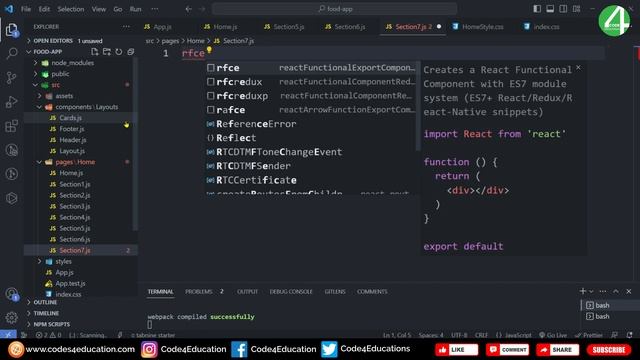This screenshot has height=360, width=640.
Task: Click the SUBSCRIBE button overlay
Action: pyautogui.click(x=609, y=350)
